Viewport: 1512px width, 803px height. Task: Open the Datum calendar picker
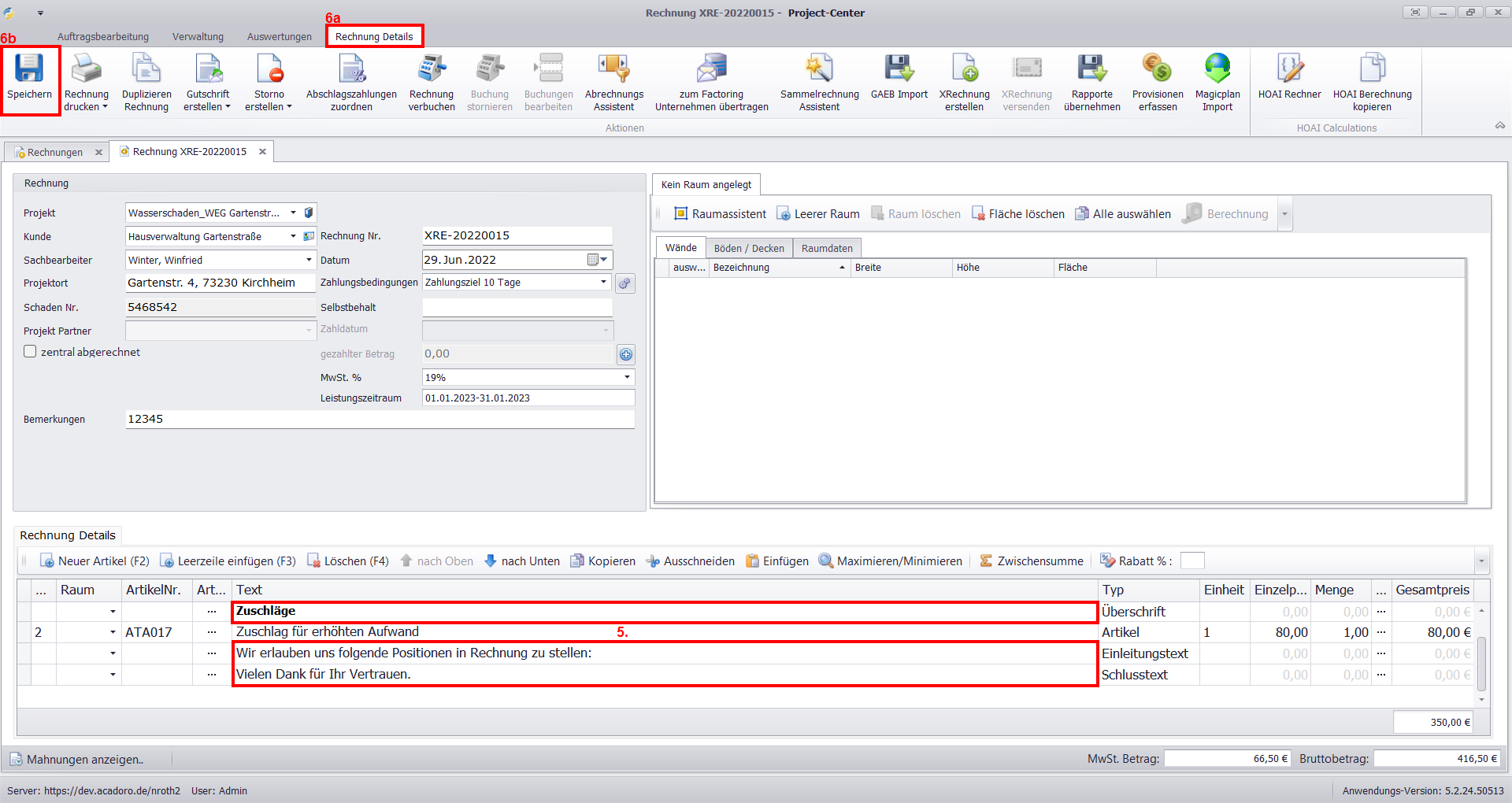click(598, 260)
